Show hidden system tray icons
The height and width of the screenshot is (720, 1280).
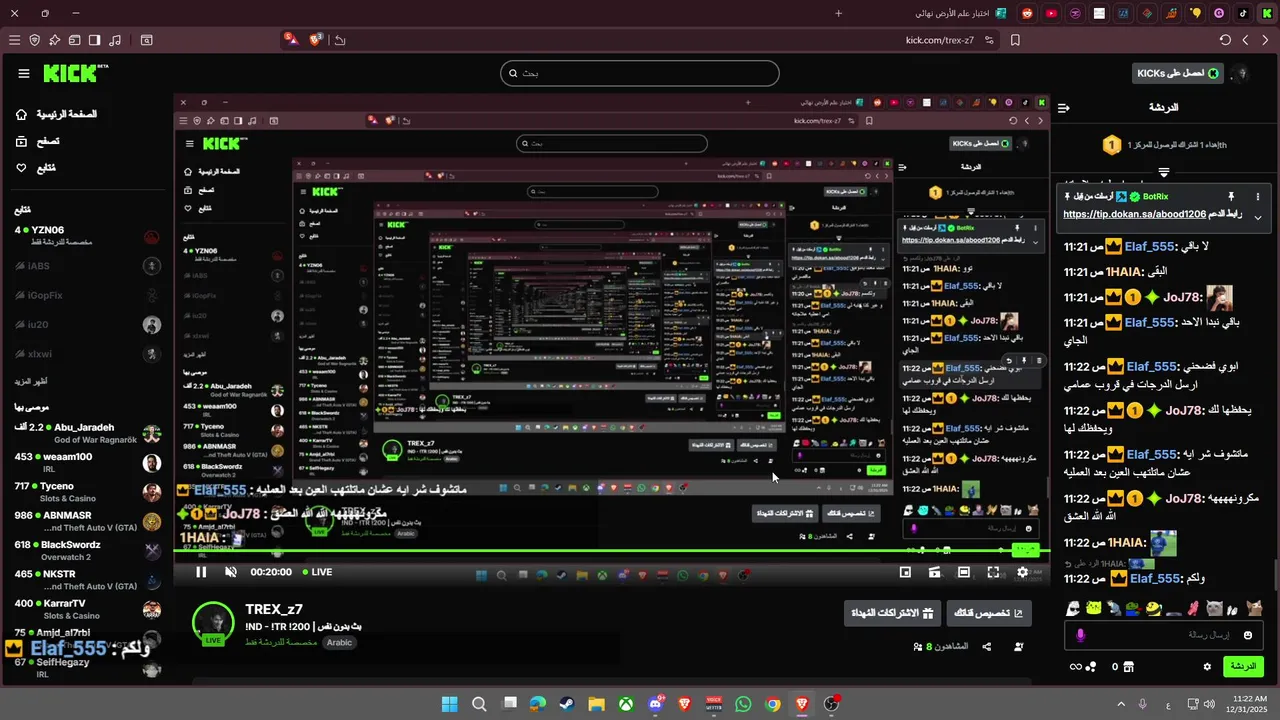pyautogui.click(x=1120, y=704)
